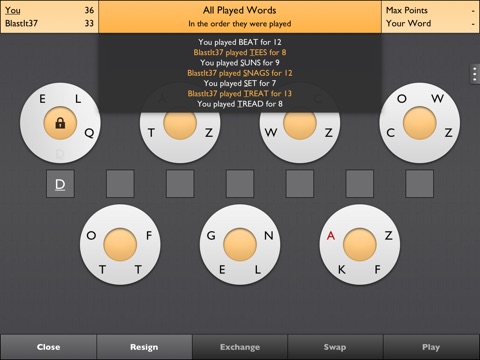This screenshot has height=360, width=480.
Task: Tap the center of the W-Z dial
Action: [300, 124]
